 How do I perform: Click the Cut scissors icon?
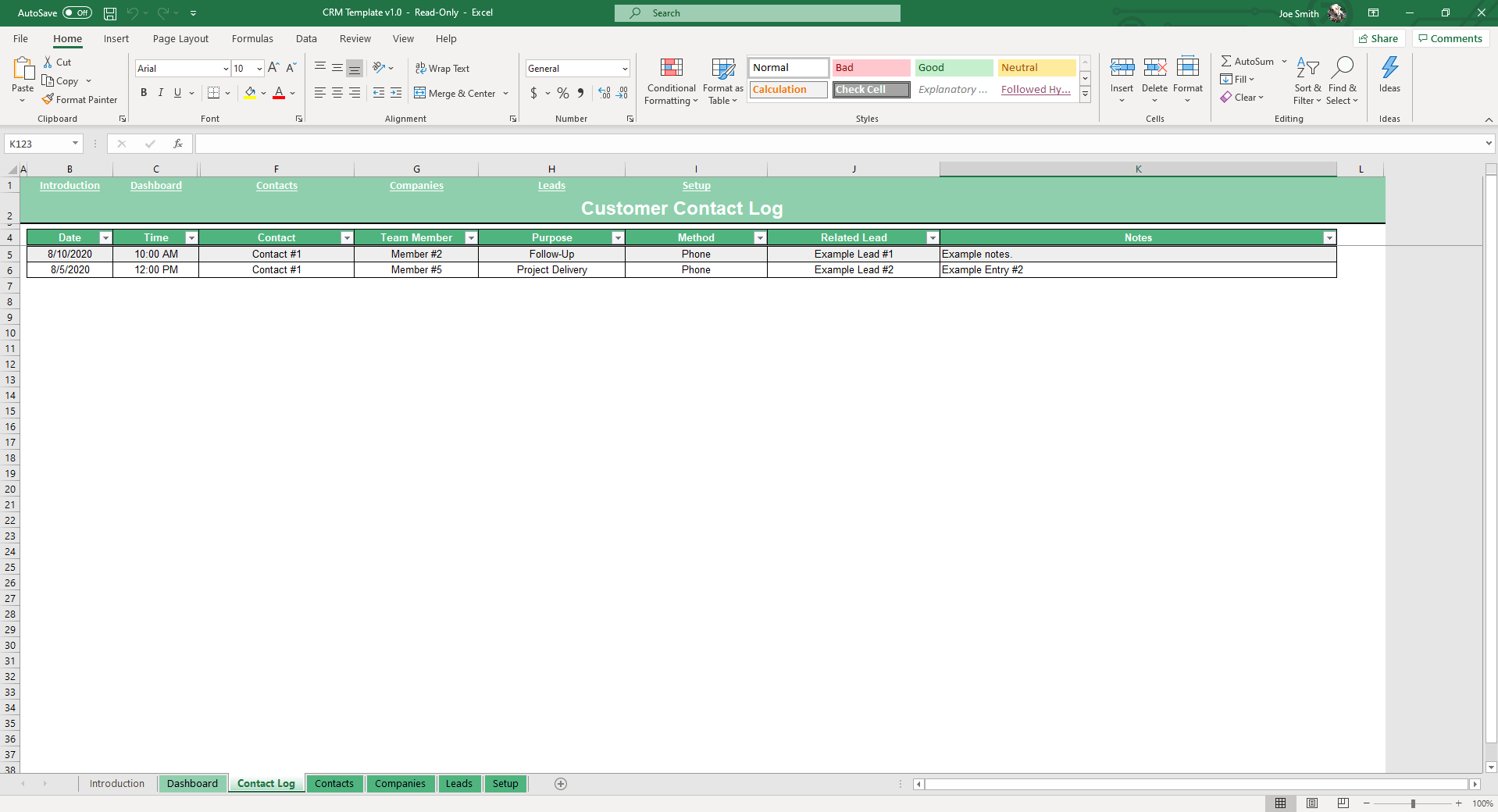click(x=48, y=62)
